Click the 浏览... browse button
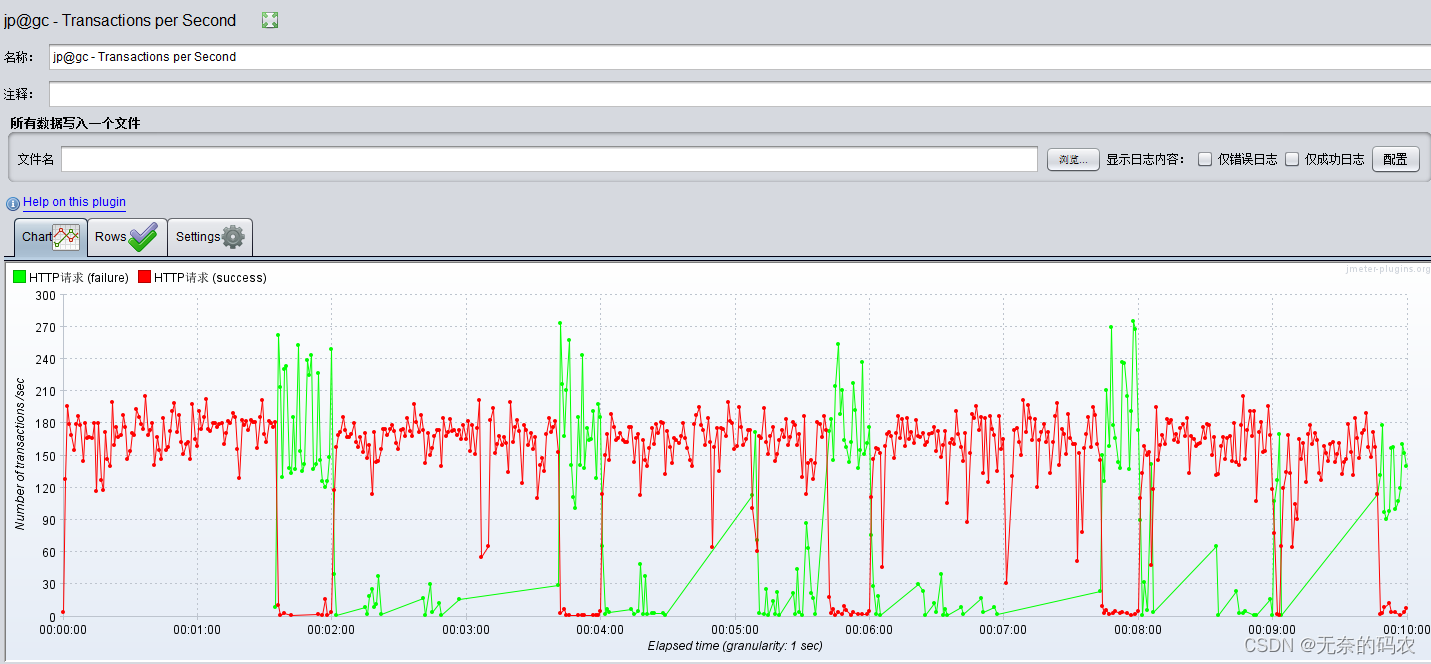 1073,159
